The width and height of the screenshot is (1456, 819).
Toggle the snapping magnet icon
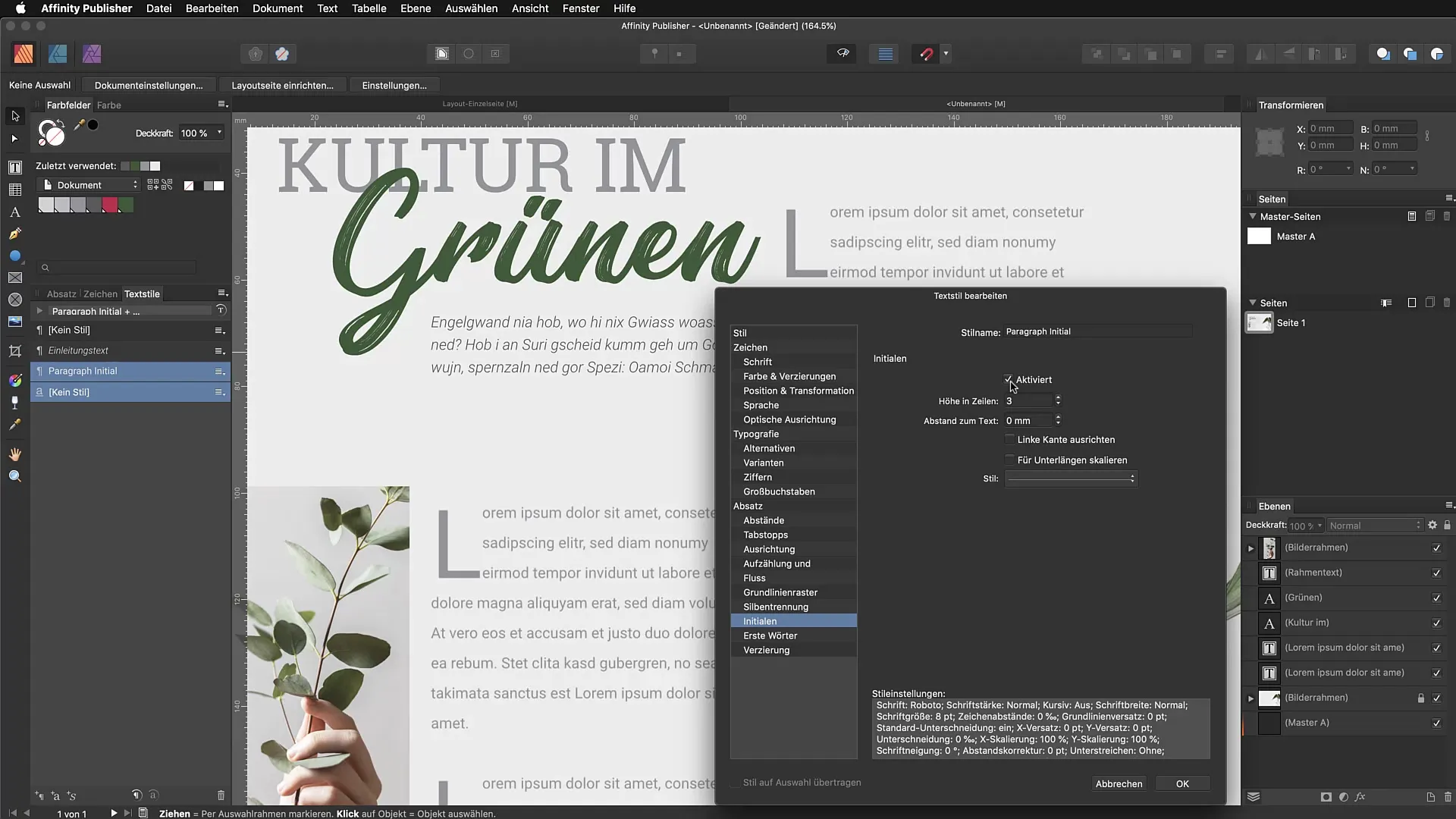click(926, 54)
